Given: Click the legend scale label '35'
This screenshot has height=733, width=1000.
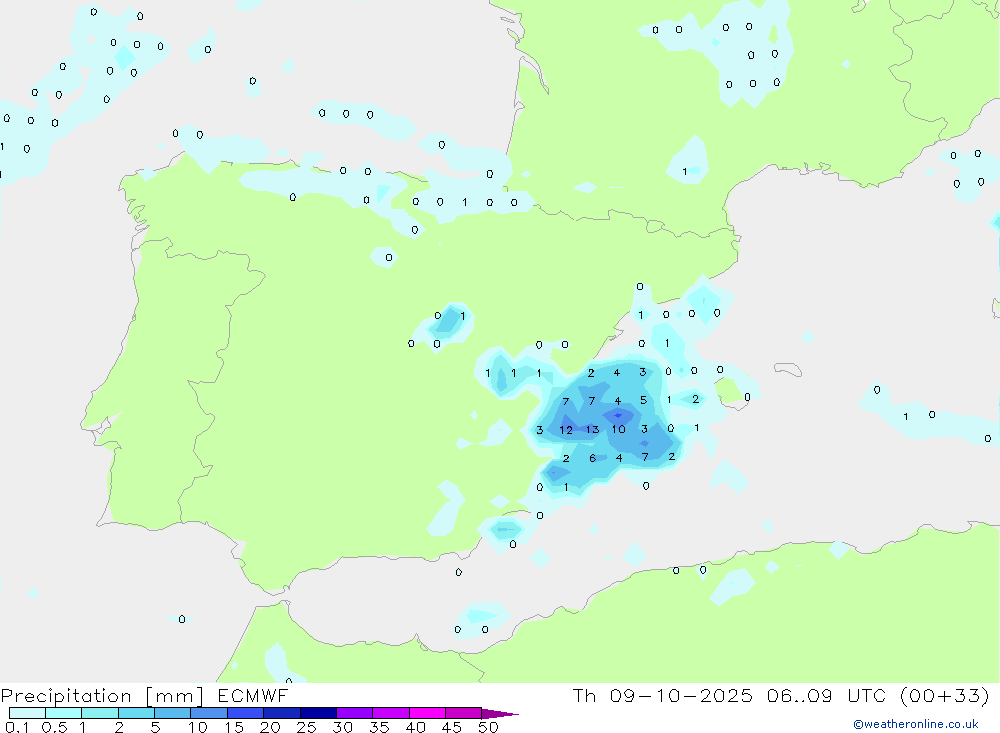Looking at the screenshot, I should pos(379,727).
